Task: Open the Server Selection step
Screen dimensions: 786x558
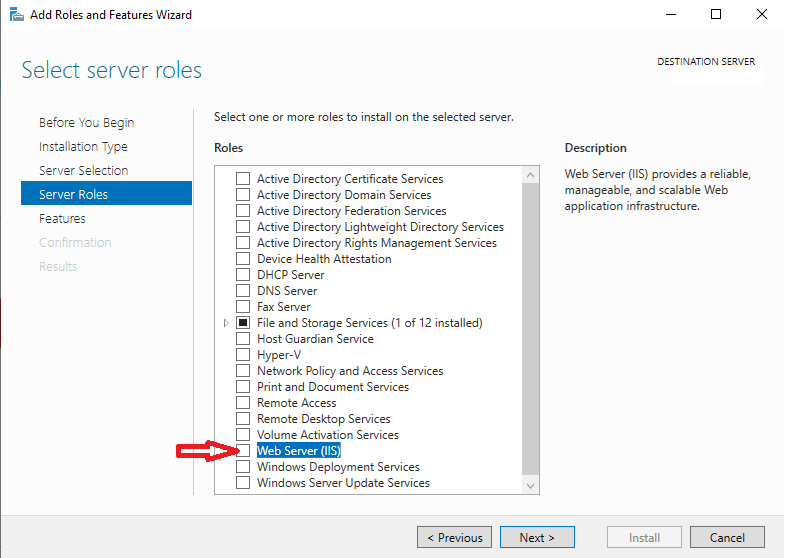Action: 84,170
